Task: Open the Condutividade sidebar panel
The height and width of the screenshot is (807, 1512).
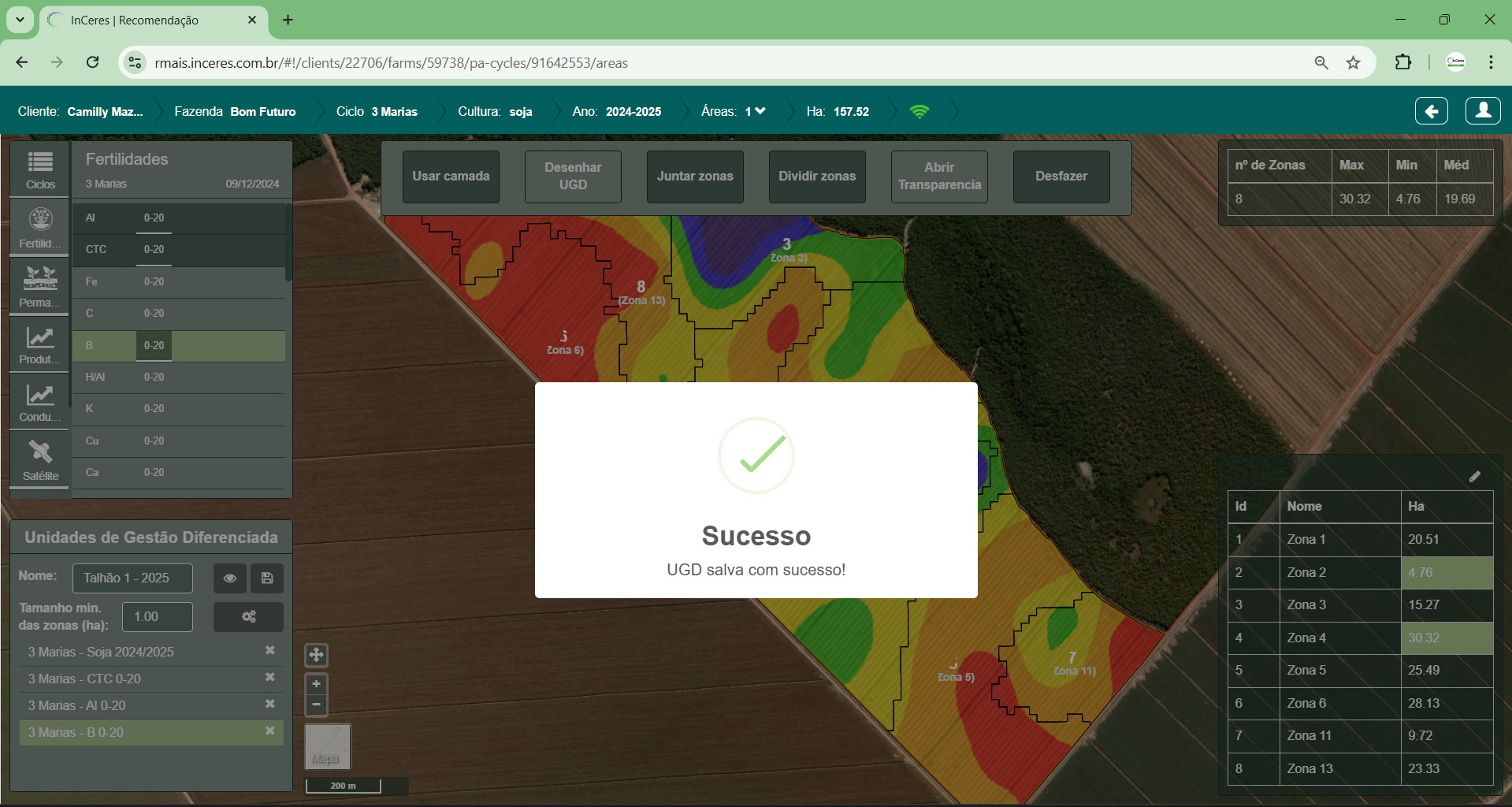Action: 40,402
